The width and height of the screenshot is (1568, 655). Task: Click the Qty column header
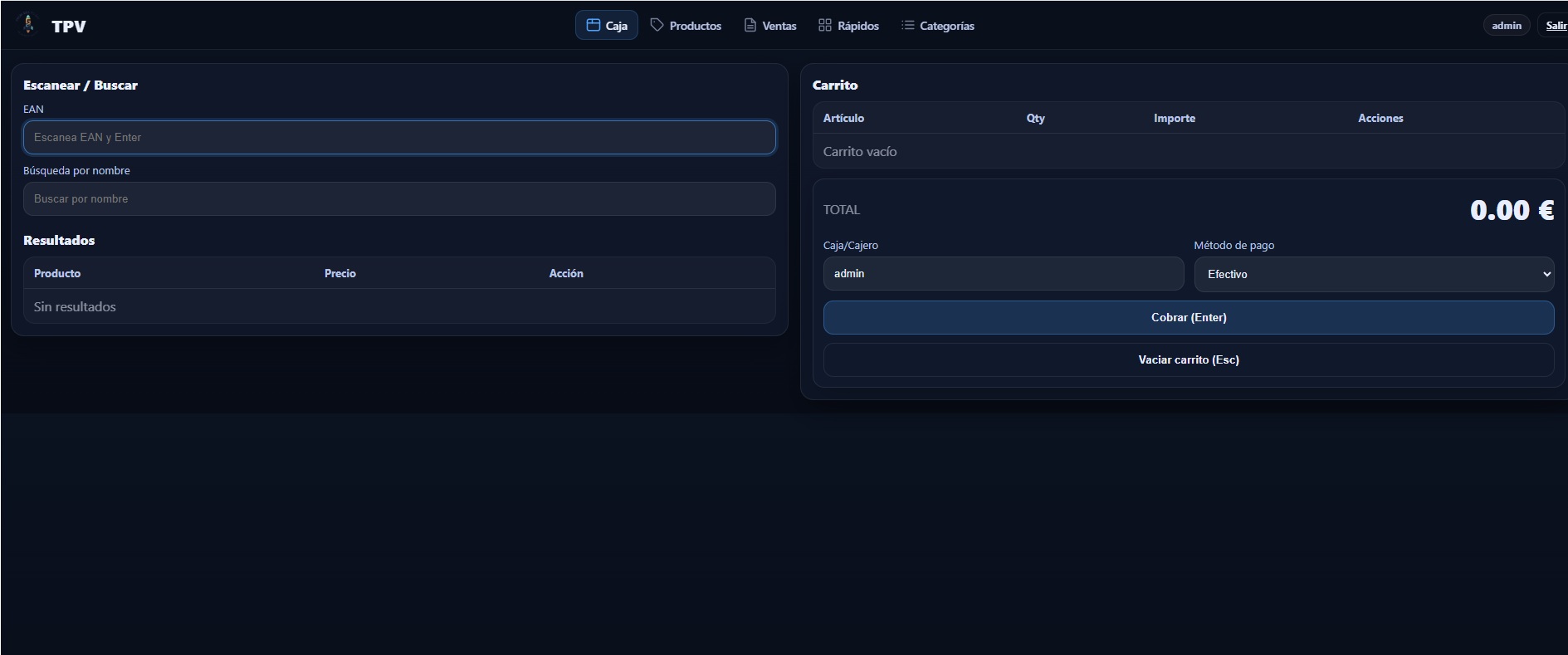1035,118
